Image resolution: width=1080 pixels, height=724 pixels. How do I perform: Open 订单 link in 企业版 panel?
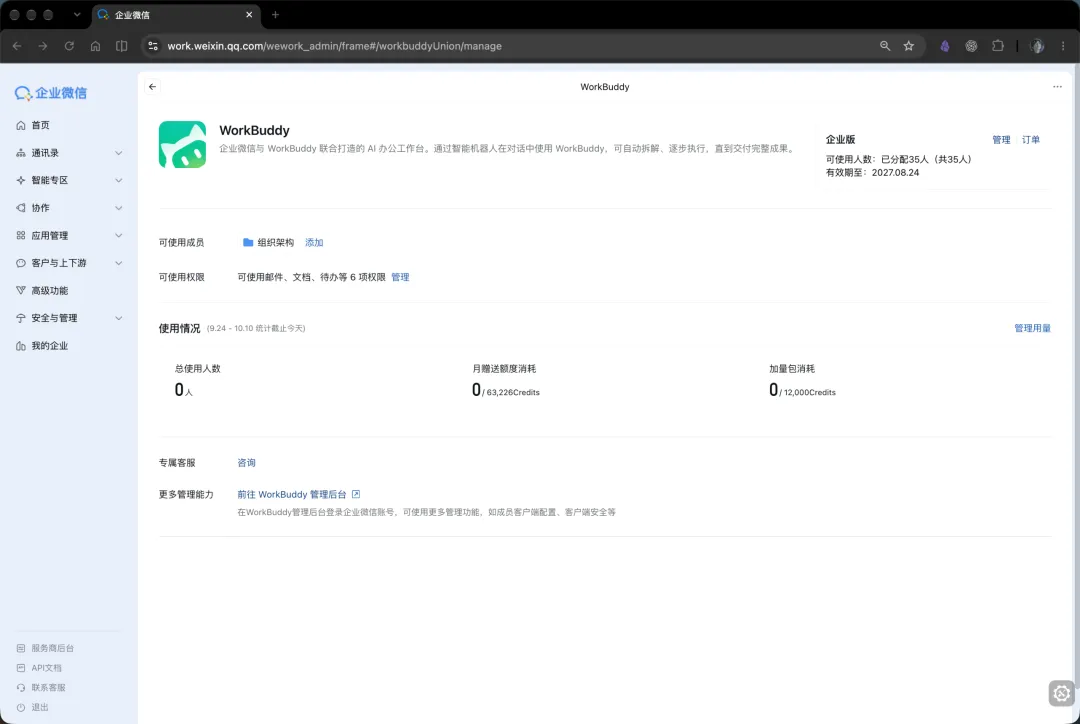tap(1030, 140)
